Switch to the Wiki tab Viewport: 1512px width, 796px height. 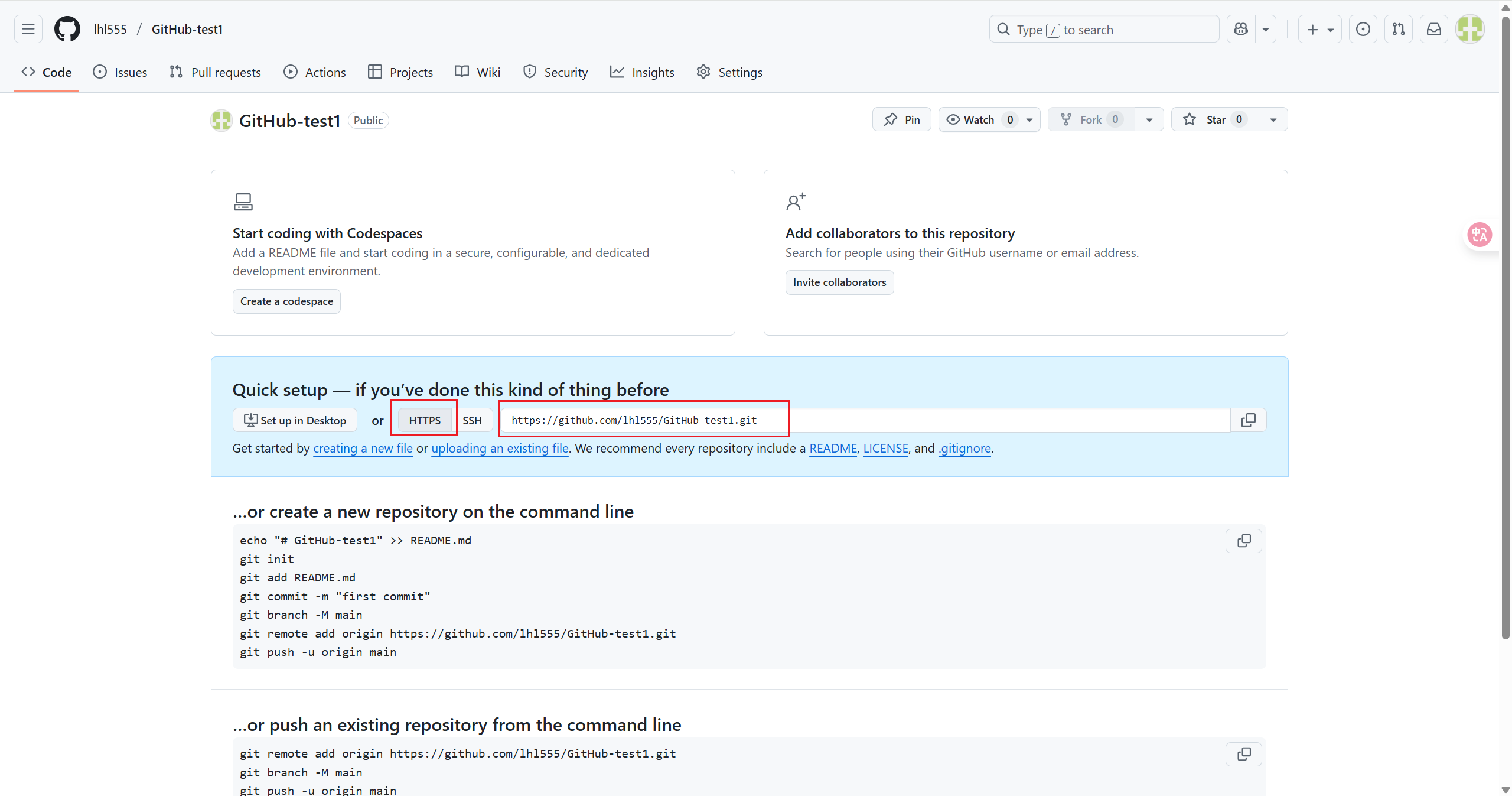click(478, 72)
